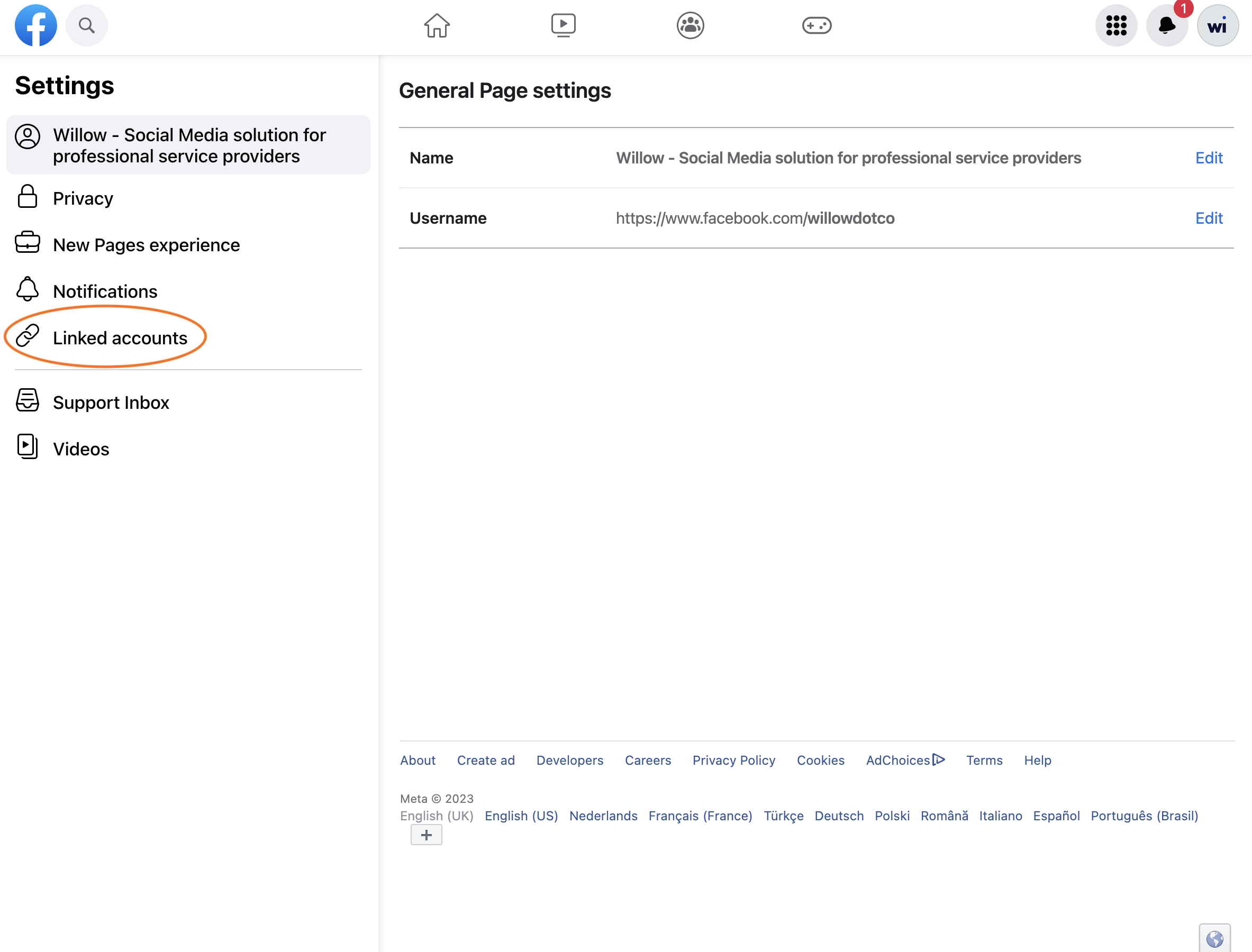Edit the page Username
The width and height of the screenshot is (1252, 952).
(x=1209, y=218)
